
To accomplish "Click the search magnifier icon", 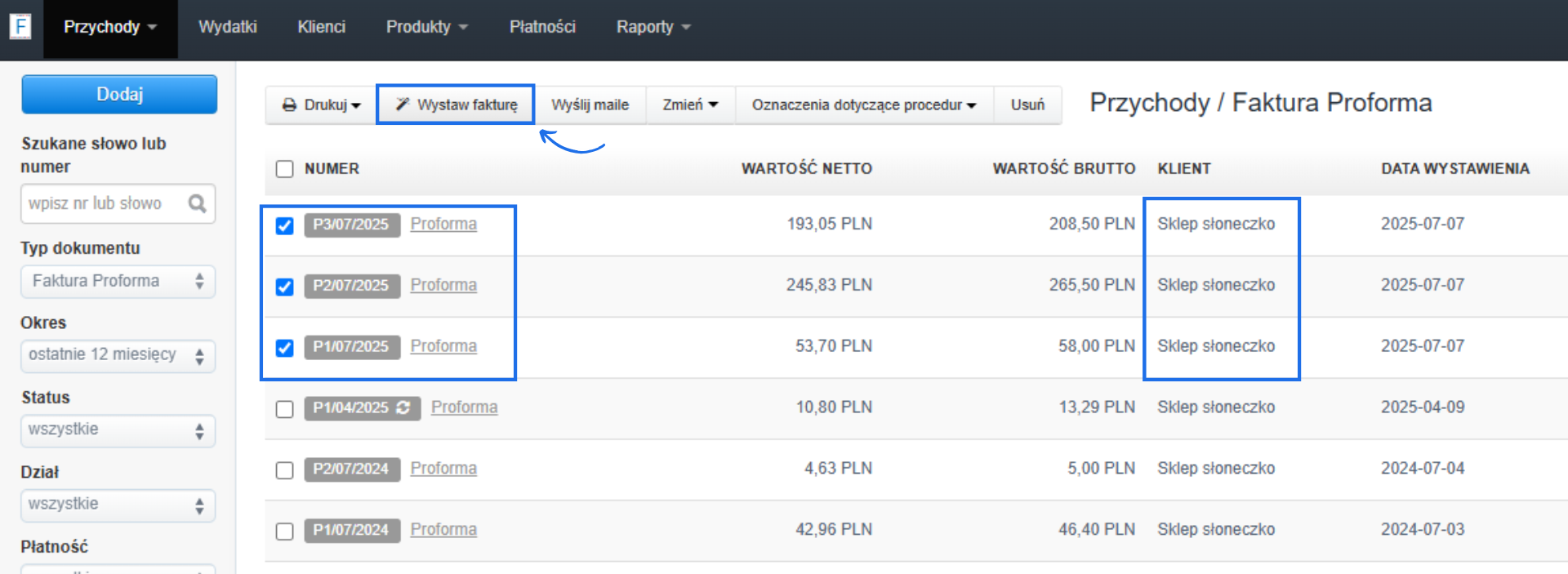I will coord(197,203).
